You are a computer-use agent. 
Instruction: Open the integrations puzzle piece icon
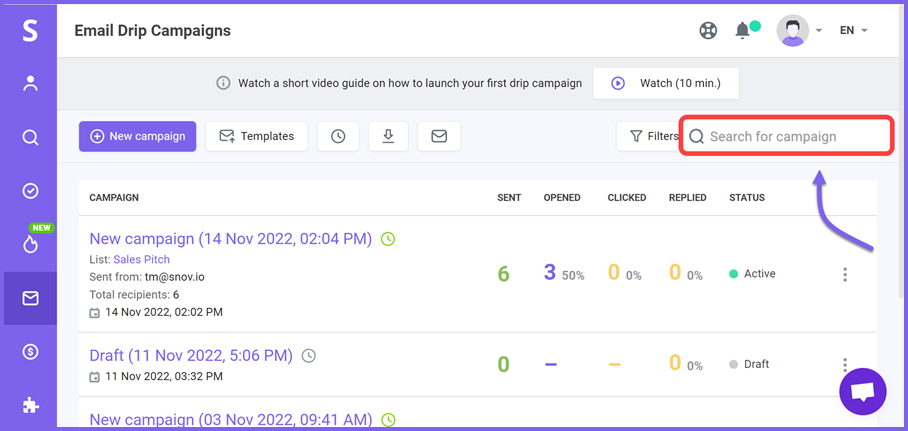tap(30, 406)
